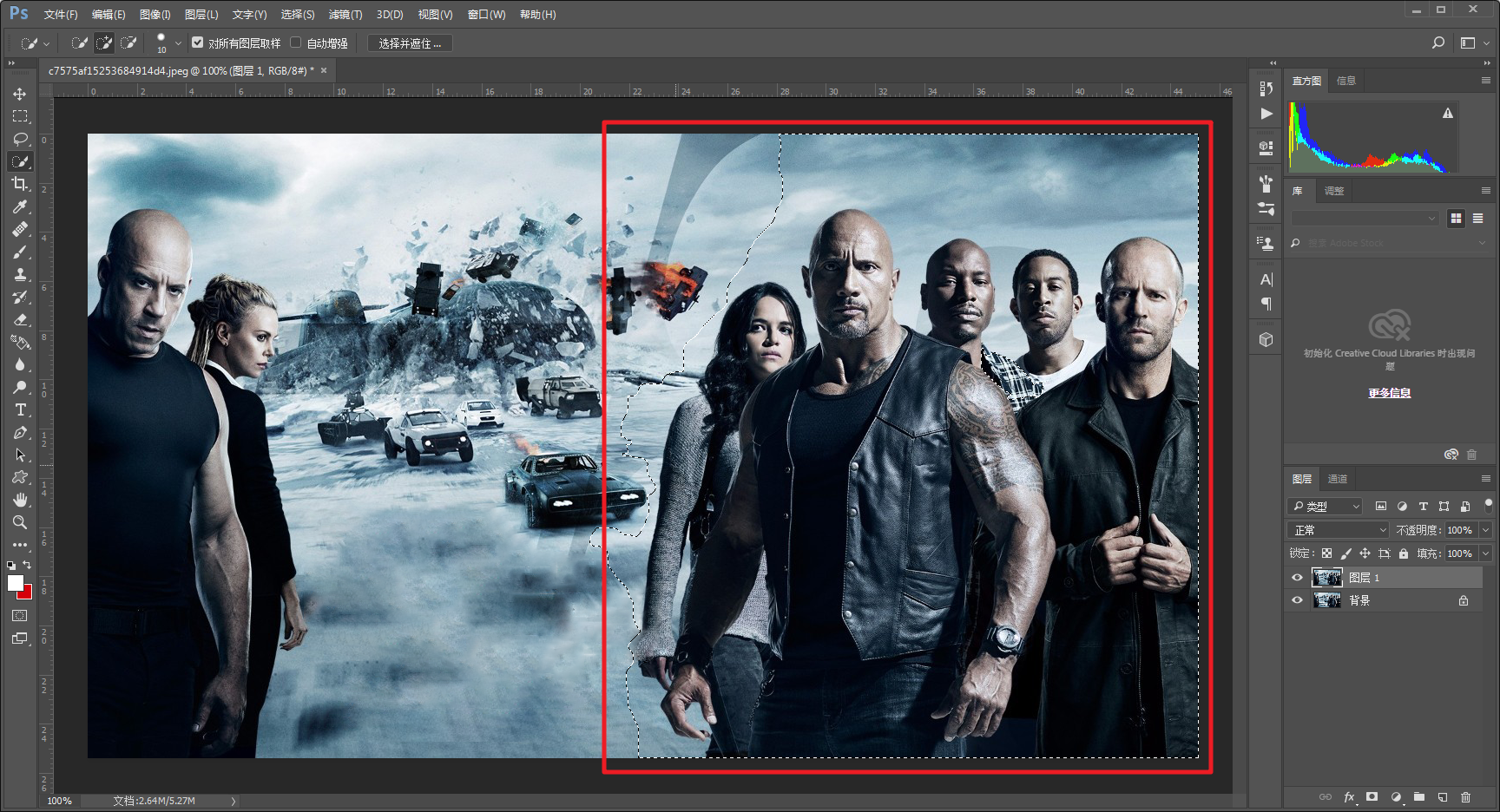
Task: Select the Lasso tool
Action: coord(20,139)
